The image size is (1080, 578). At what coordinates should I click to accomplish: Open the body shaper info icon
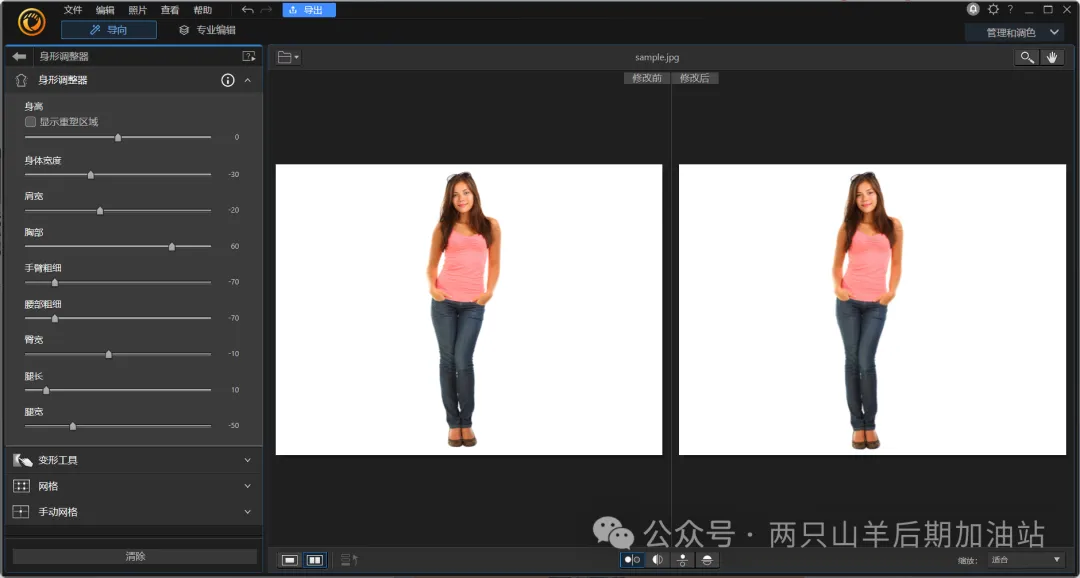[x=228, y=80]
